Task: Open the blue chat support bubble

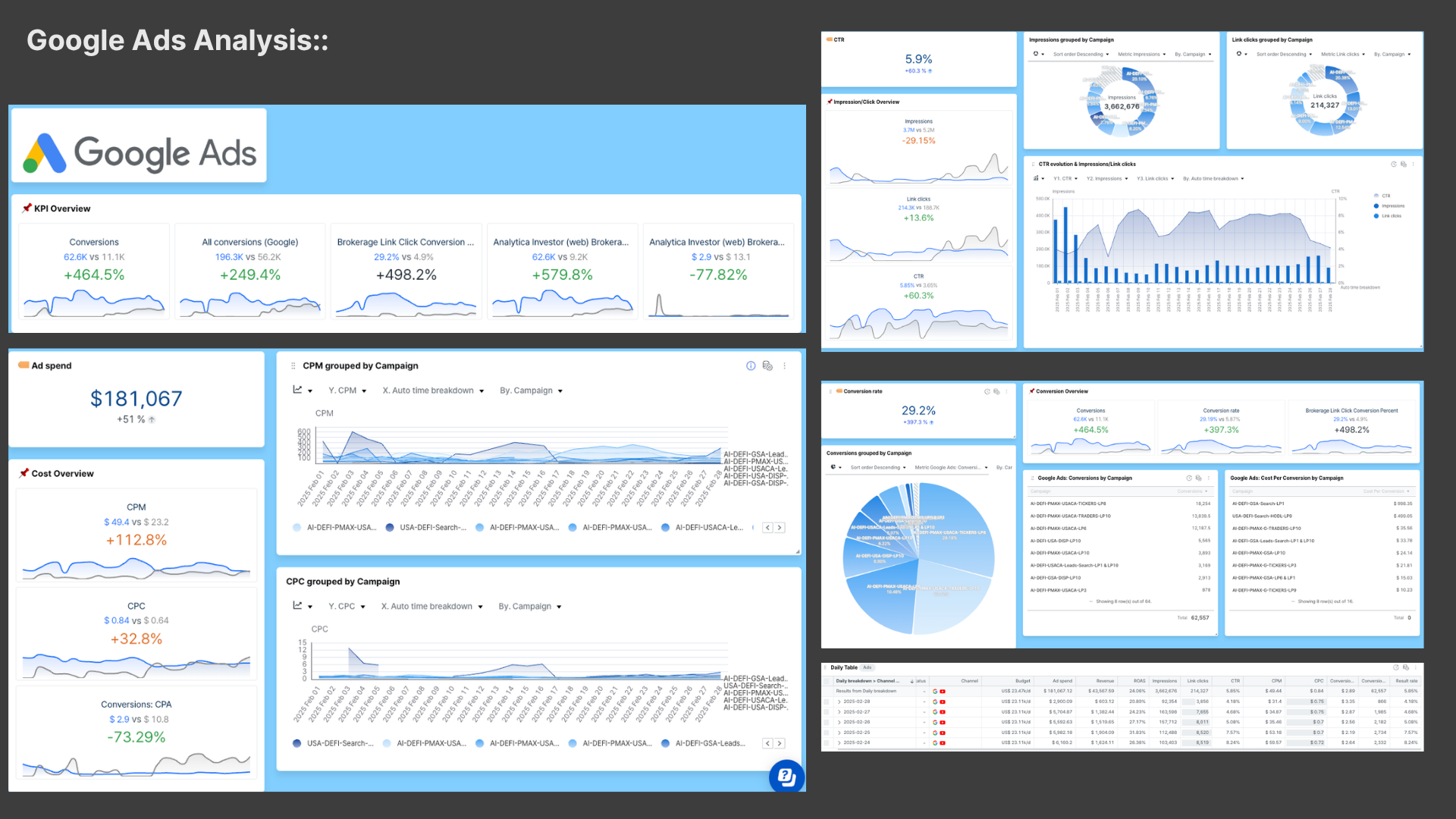Action: (x=786, y=776)
